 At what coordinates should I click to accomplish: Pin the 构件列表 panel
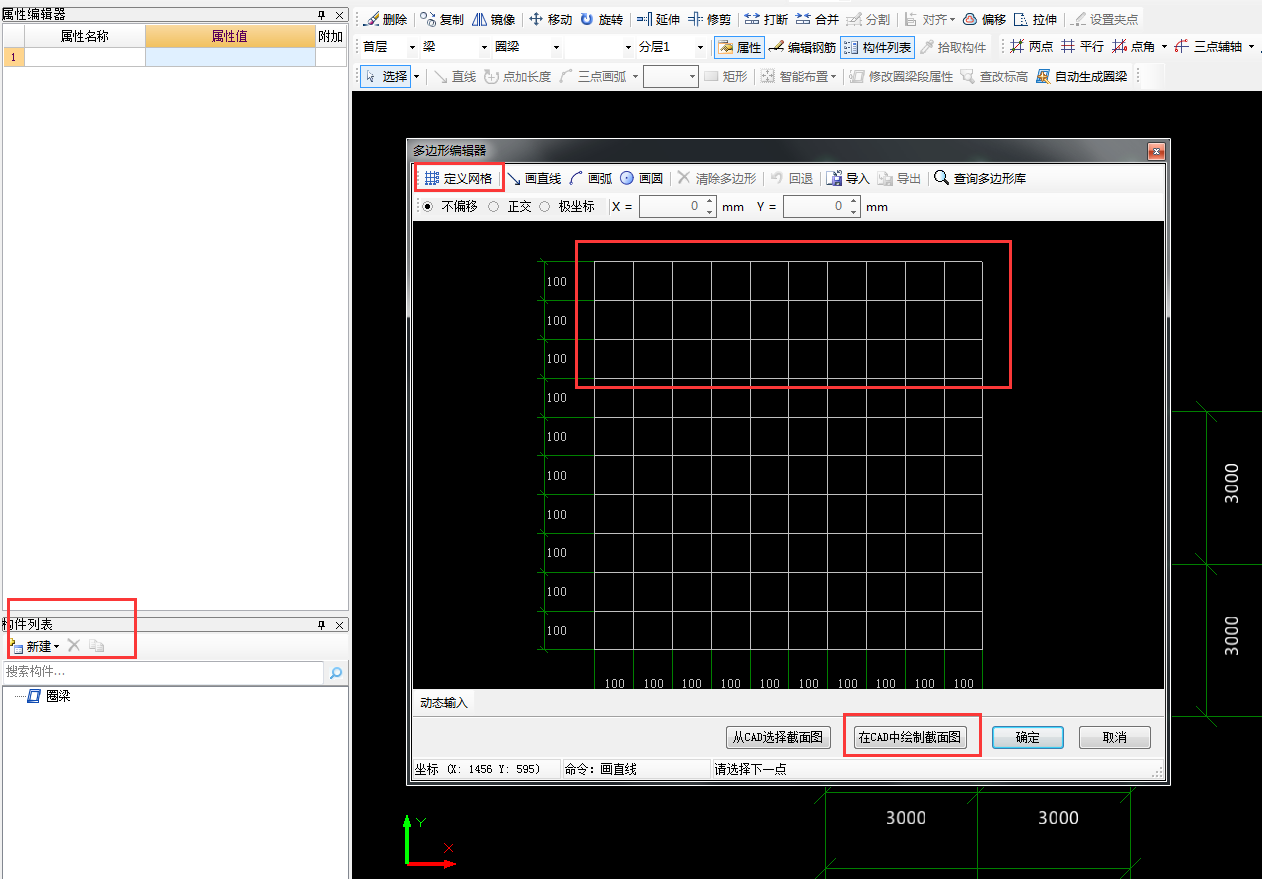[321, 625]
